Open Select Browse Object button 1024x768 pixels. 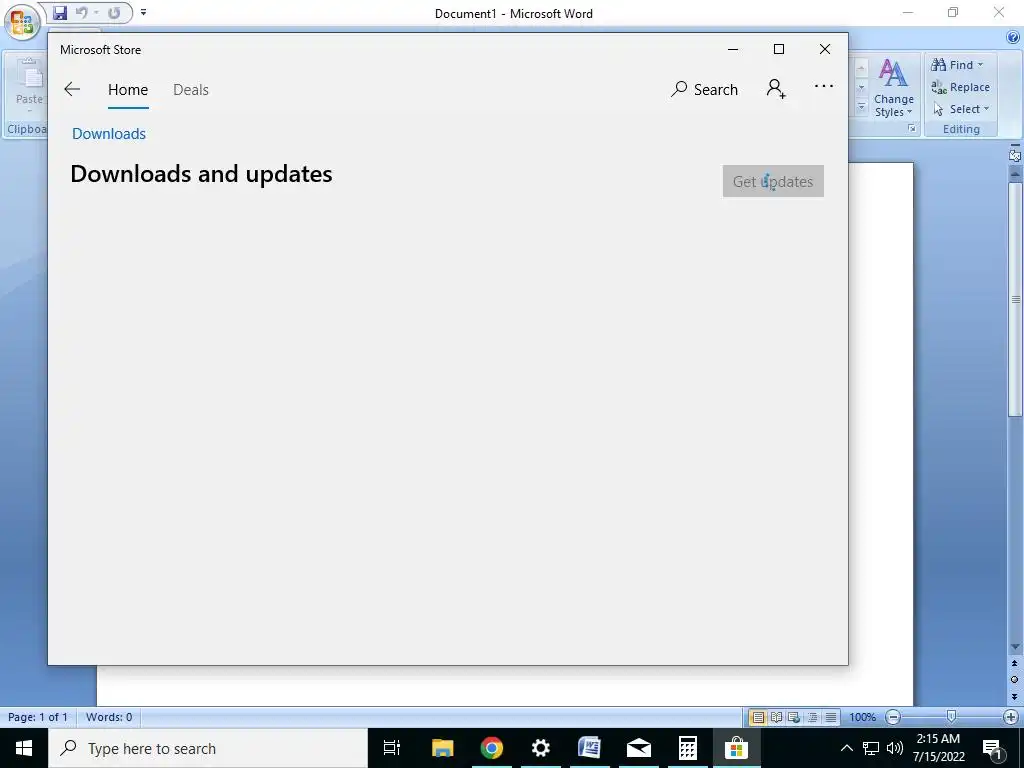click(1014, 679)
